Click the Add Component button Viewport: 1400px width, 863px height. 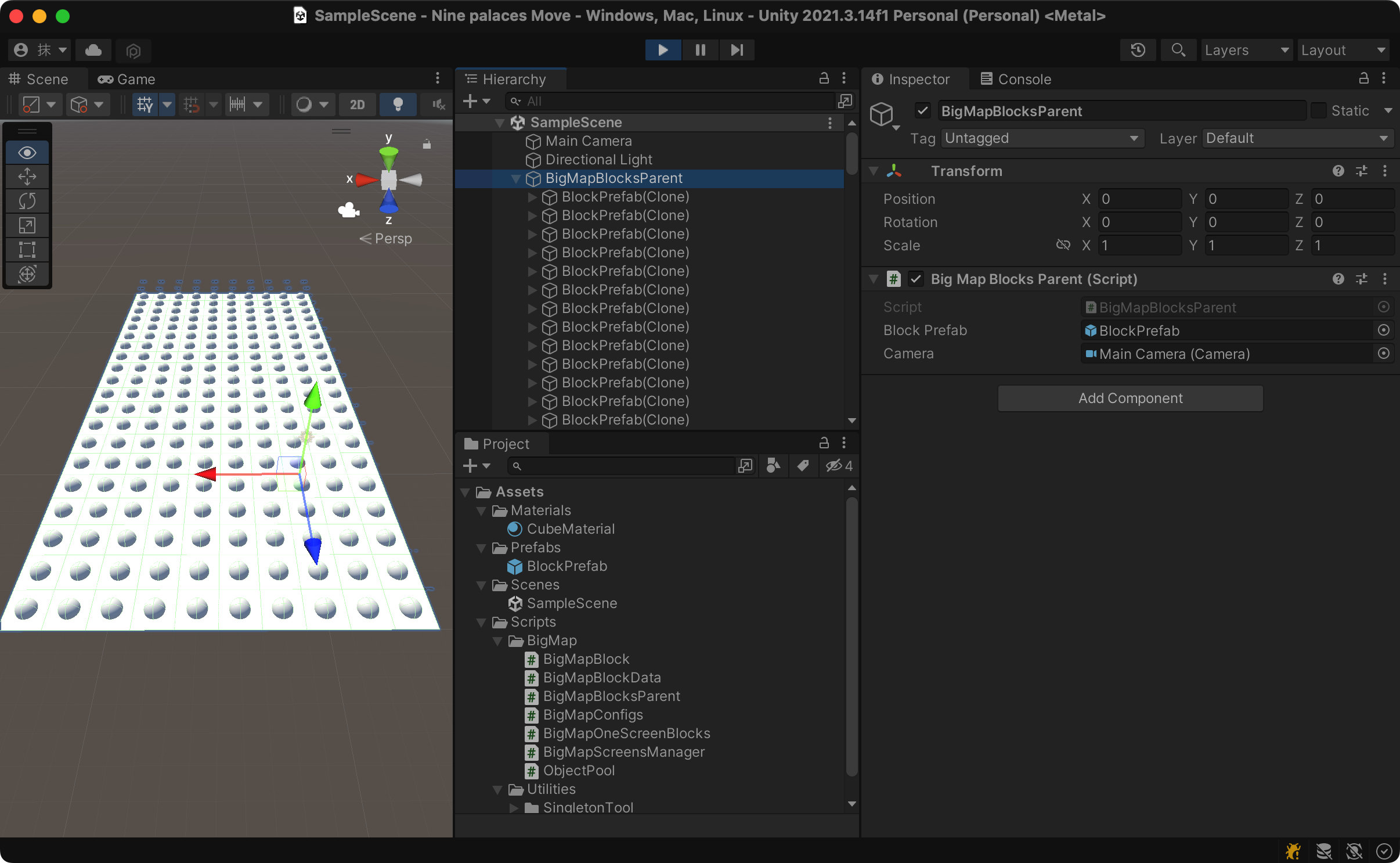(1130, 398)
